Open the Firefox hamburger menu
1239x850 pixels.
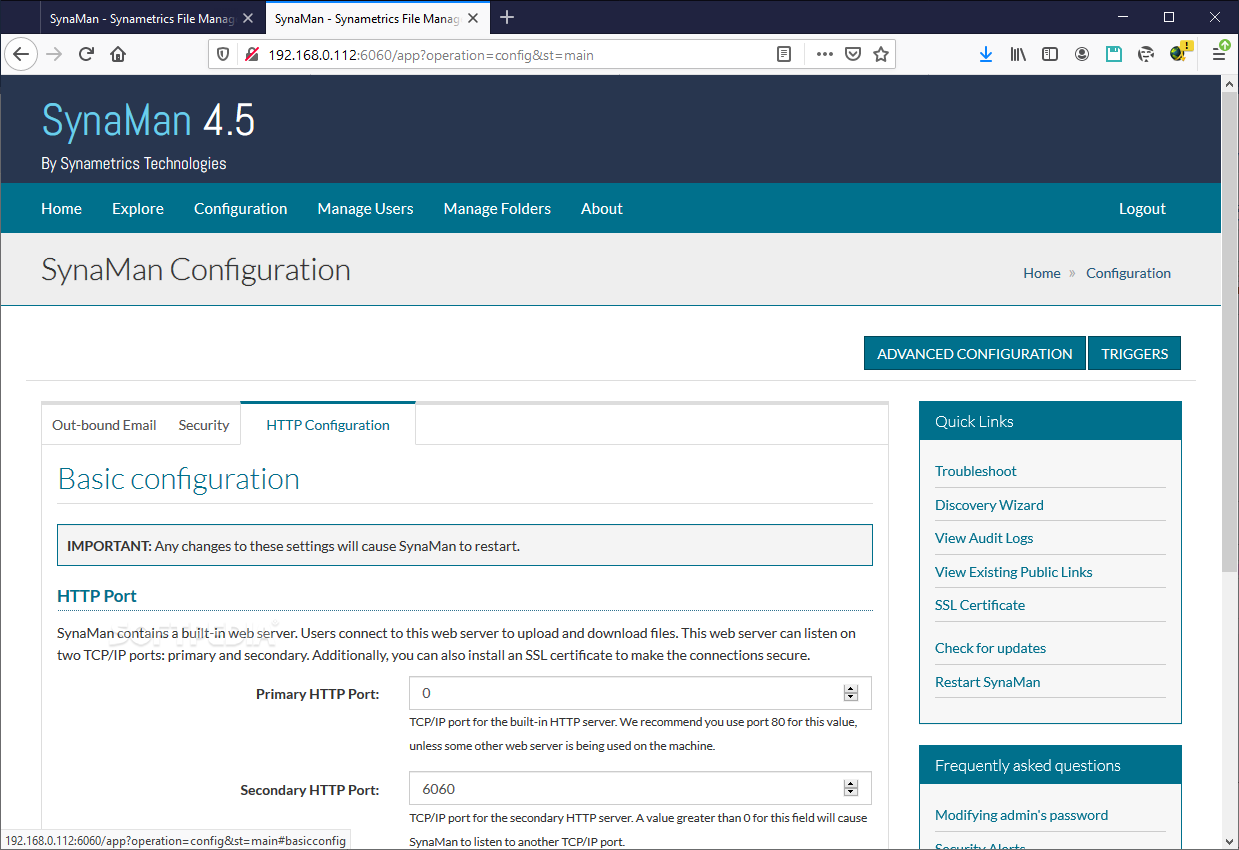click(1219, 54)
